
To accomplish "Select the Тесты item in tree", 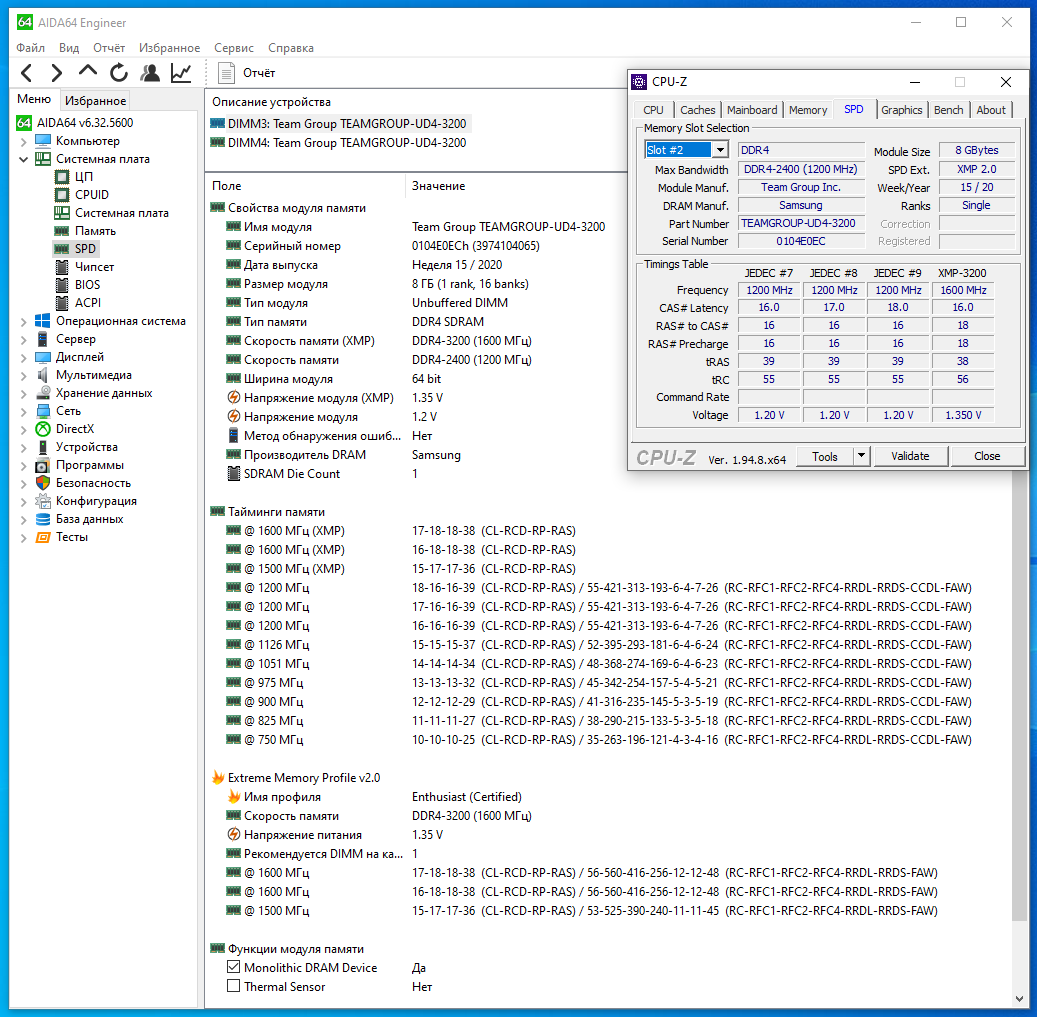I will [x=71, y=537].
